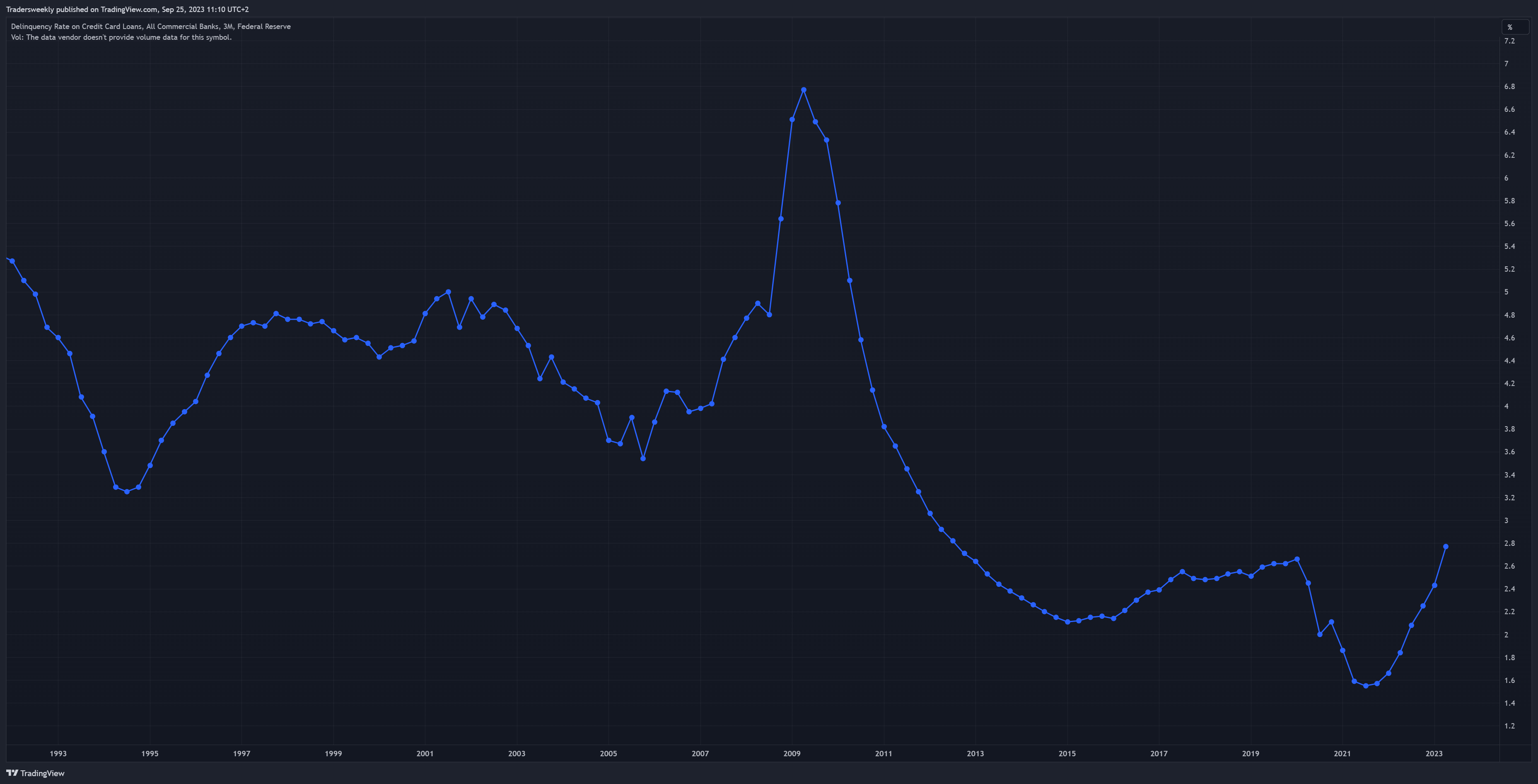This screenshot has height=784, width=1538.
Task: Click the 3.8 value on the price scale
Action: coord(1509,429)
